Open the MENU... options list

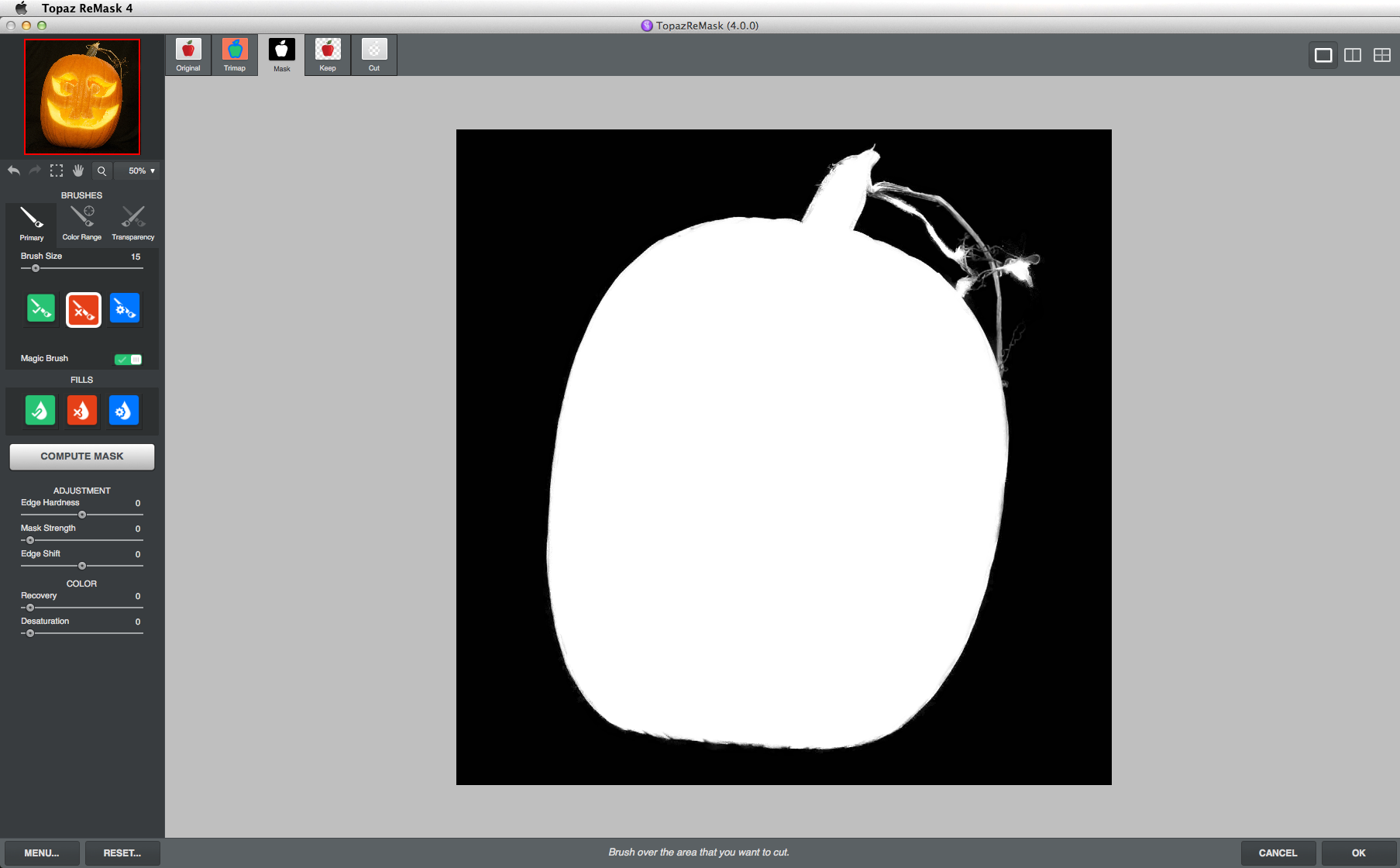tap(42, 852)
